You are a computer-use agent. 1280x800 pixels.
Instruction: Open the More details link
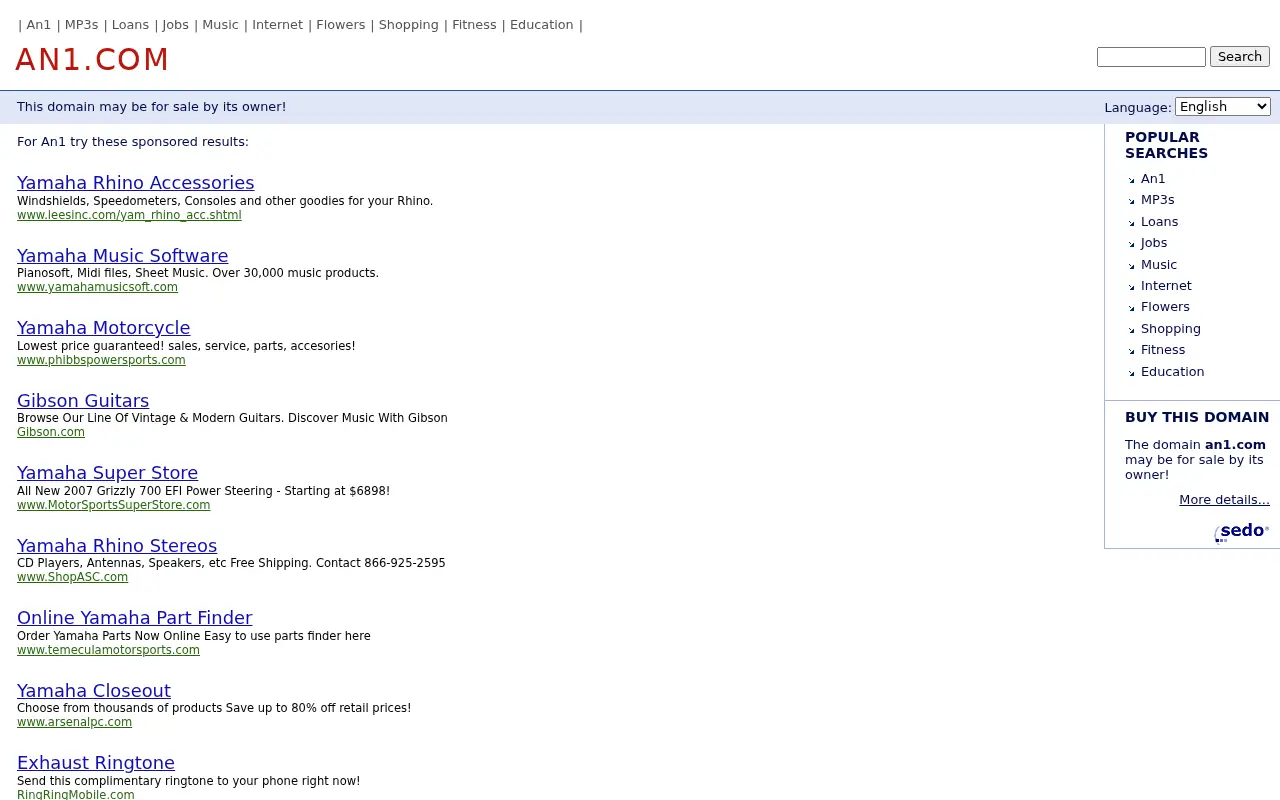[x=1224, y=500]
